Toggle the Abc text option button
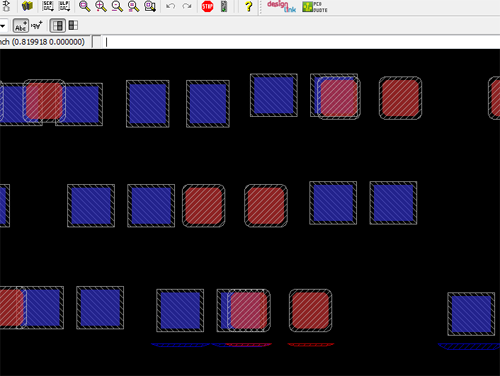Screen dimensions: 500x376 [21, 26]
